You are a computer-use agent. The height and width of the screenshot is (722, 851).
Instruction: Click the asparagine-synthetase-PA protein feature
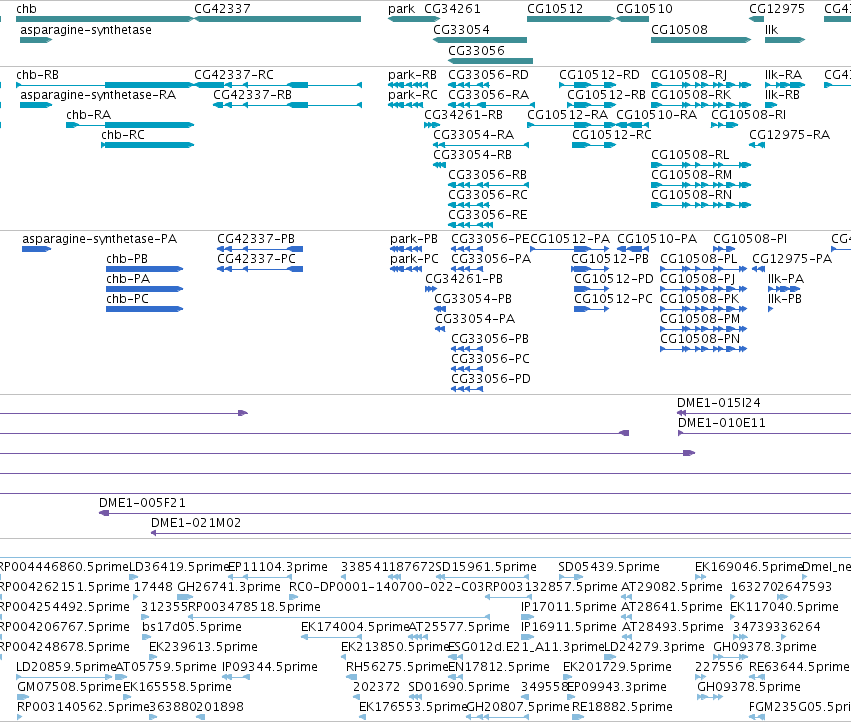tap(36, 249)
